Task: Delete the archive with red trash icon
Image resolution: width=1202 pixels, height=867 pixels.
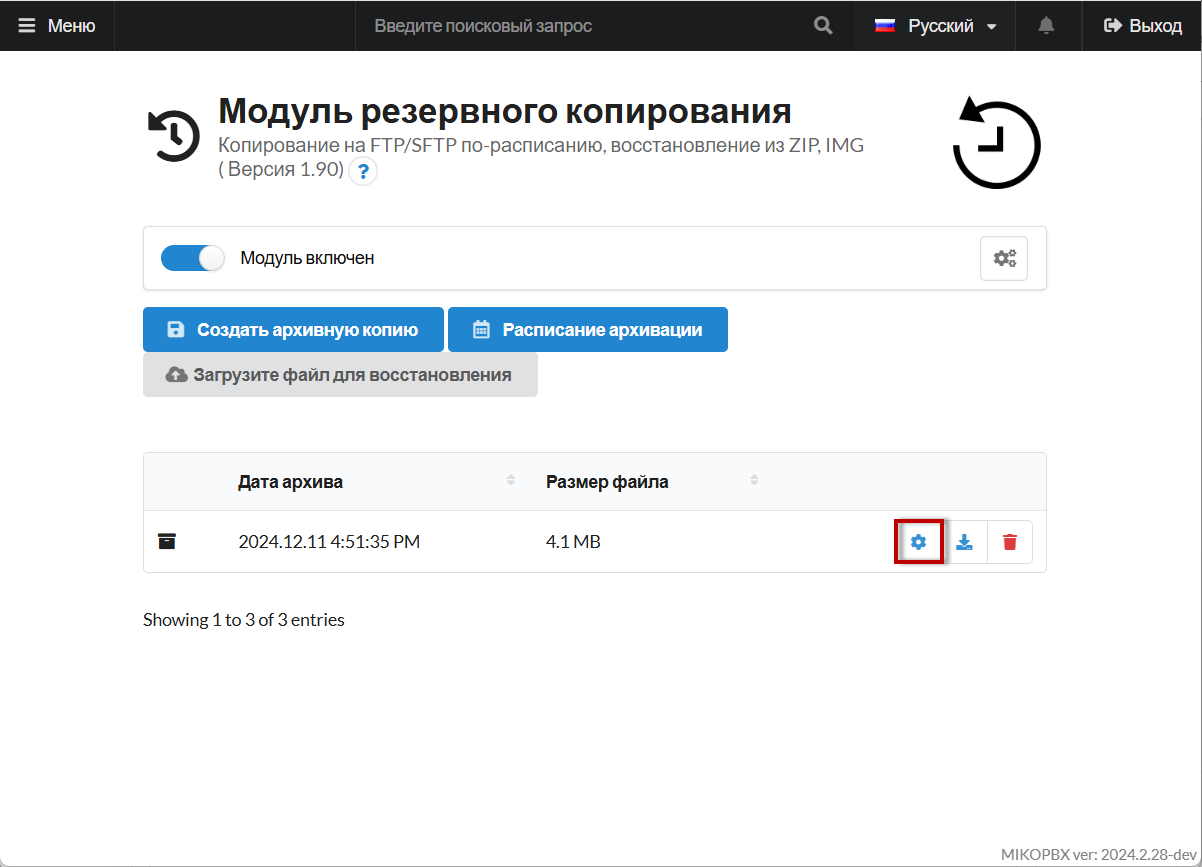Action: pyautogui.click(x=1010, y=542)
